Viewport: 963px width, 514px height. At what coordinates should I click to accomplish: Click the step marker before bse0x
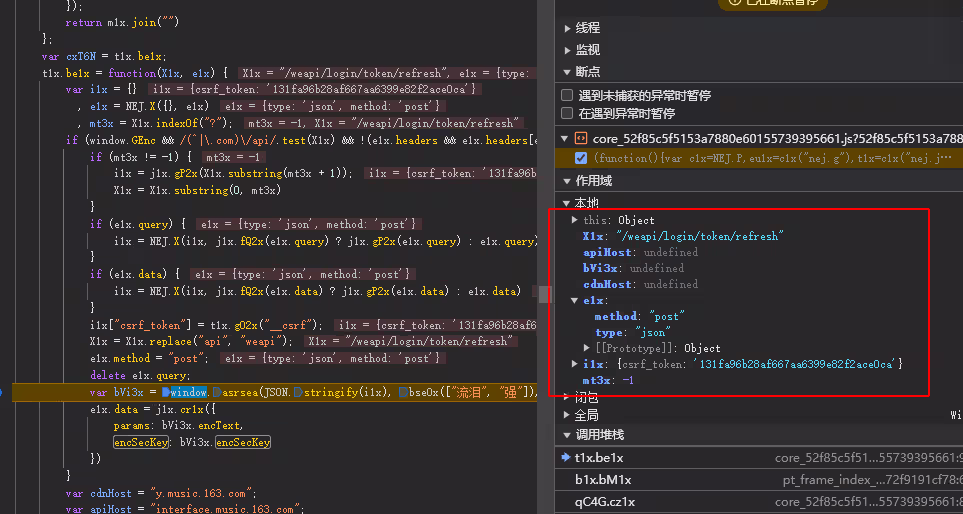click(402, 393)
